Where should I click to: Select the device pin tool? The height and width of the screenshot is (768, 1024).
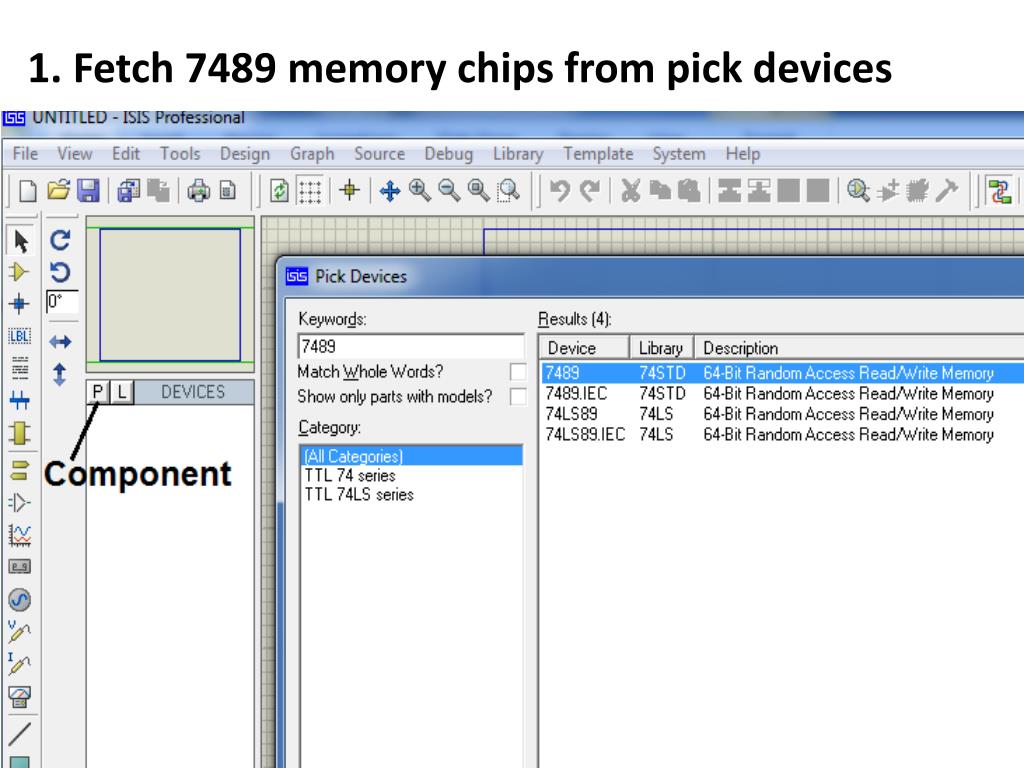pyautogui.click(x=20, y=502)
